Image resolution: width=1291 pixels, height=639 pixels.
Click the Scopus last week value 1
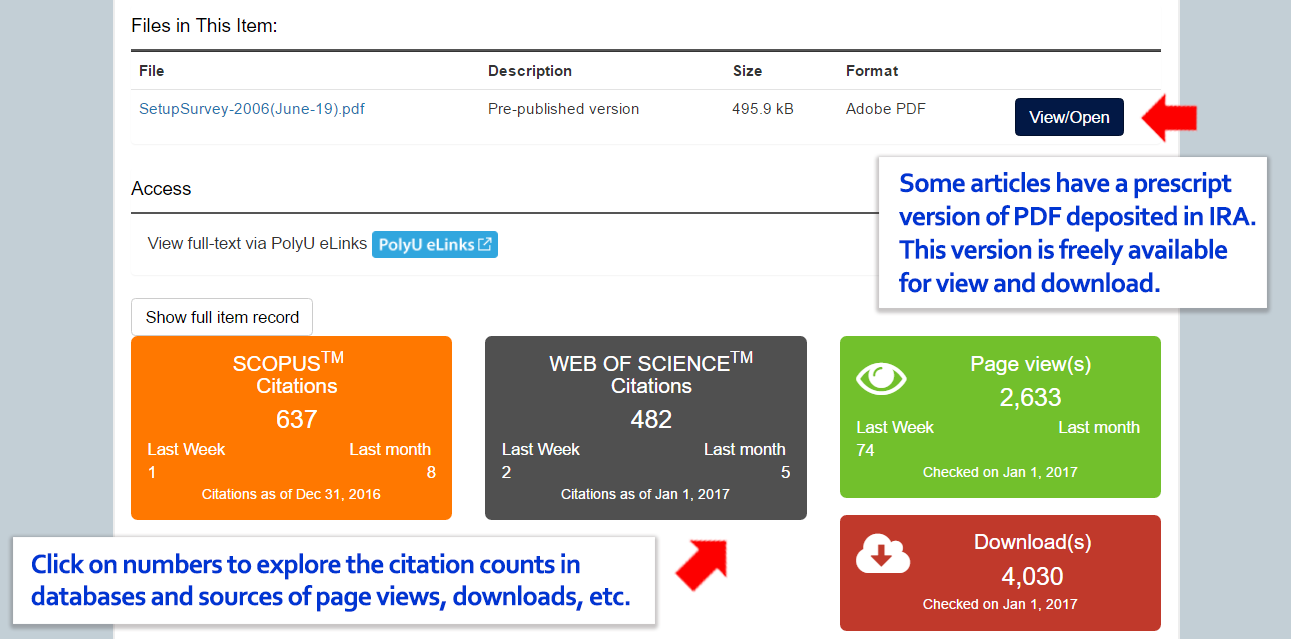pos(152,472)
